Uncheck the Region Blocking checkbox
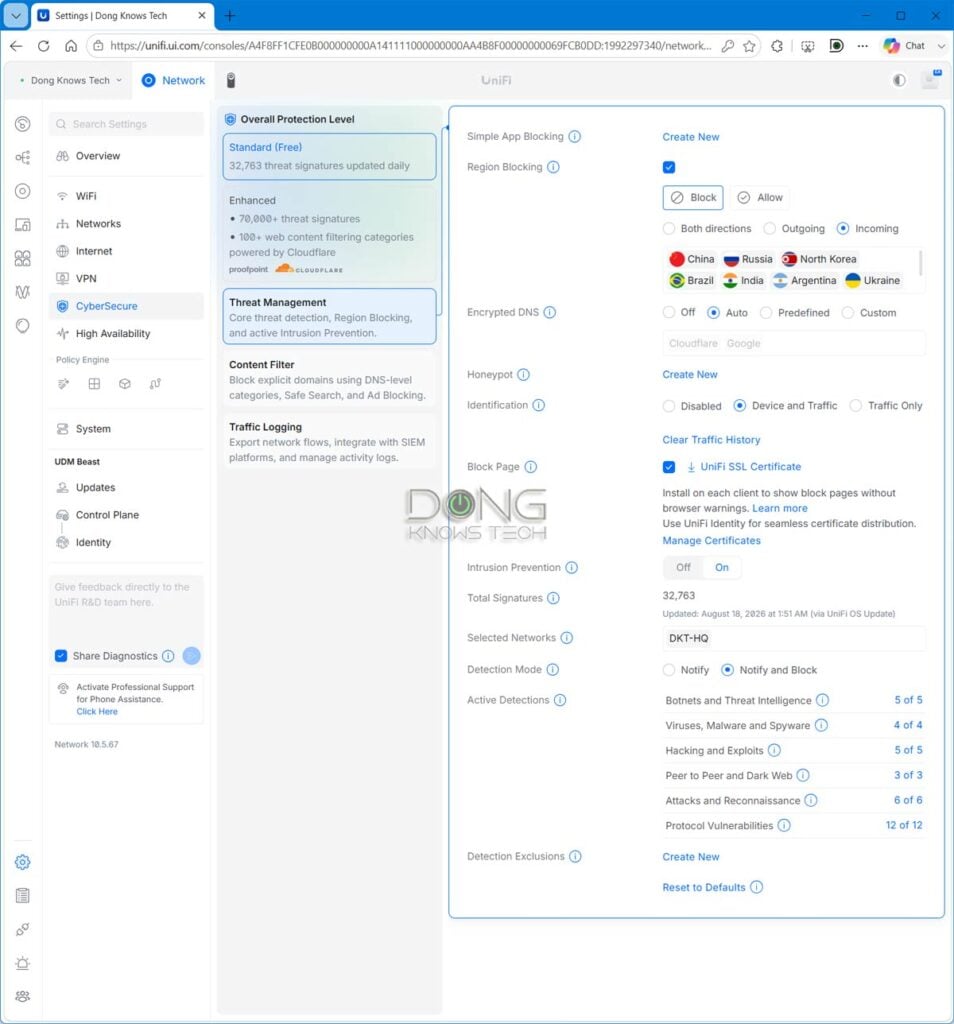 pyautogui.click(x=669, y=167)
